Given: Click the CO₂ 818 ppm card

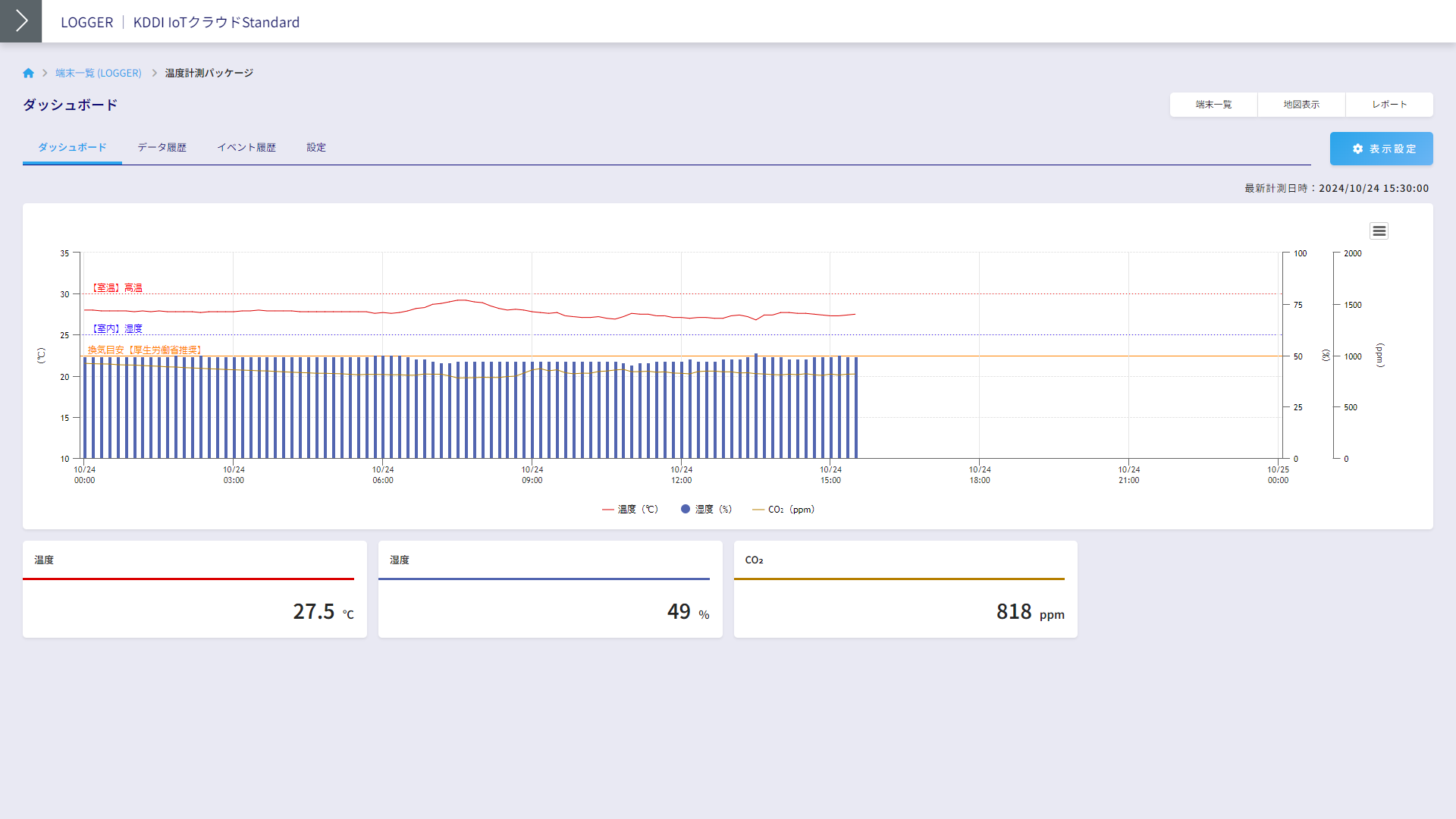Looking at the screenshot, I should [x=905, y=589].
